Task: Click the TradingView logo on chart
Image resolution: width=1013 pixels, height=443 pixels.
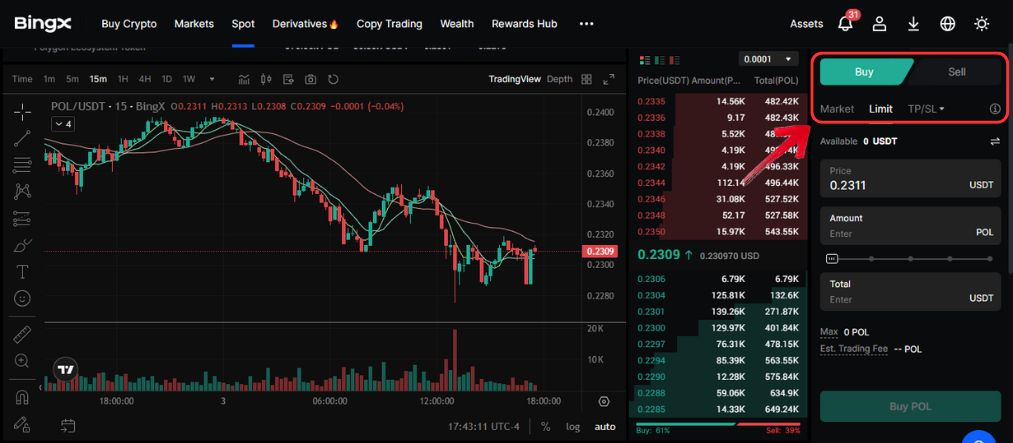Action: pyautogui.click(x=65, y=370)
